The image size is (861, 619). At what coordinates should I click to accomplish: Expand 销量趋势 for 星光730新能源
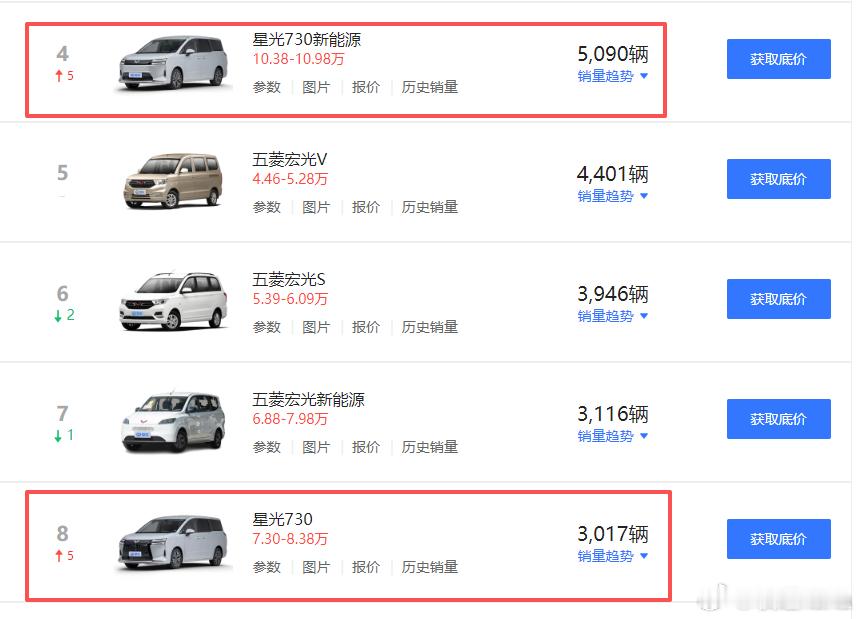click(x=612, y=76)
